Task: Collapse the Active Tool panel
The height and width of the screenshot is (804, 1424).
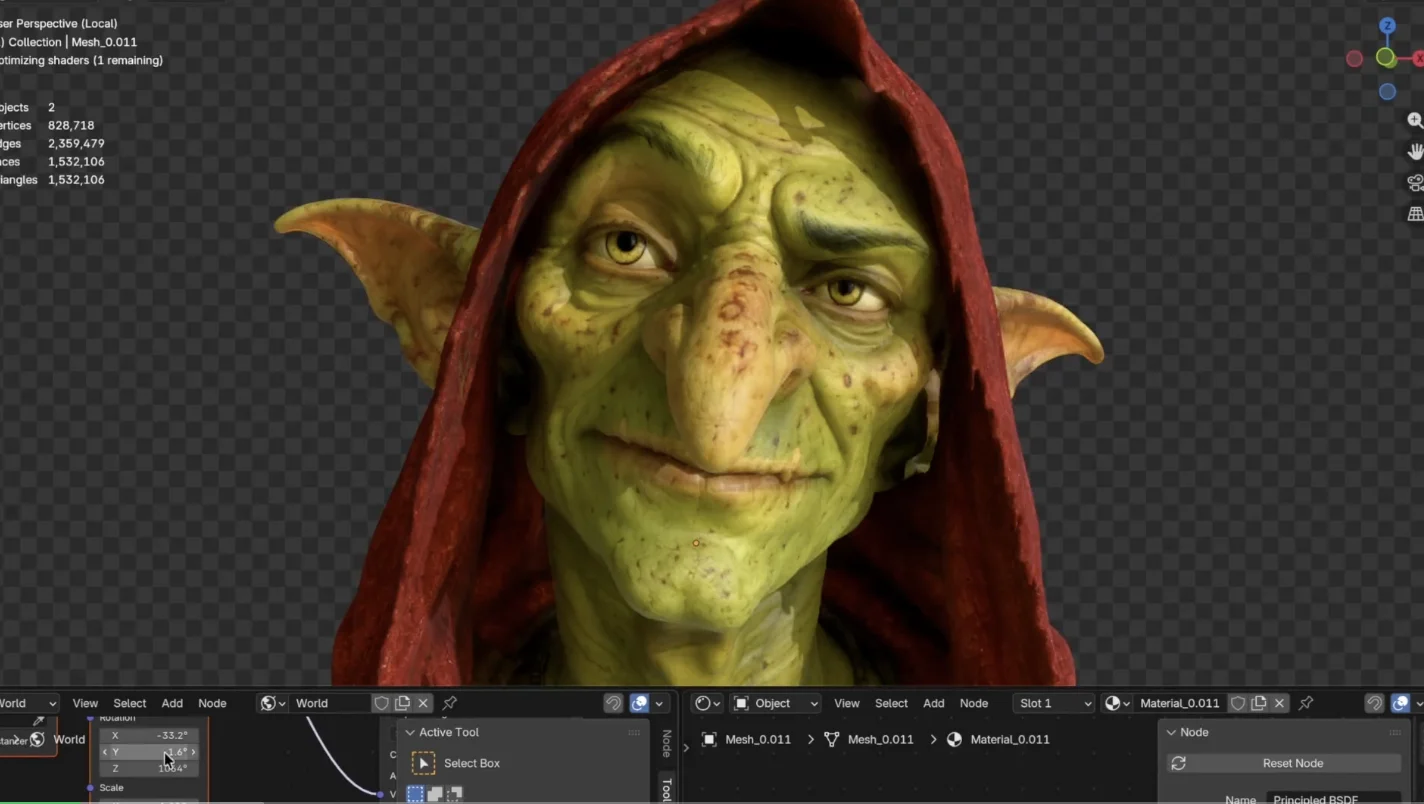Action: click(410, 732)
